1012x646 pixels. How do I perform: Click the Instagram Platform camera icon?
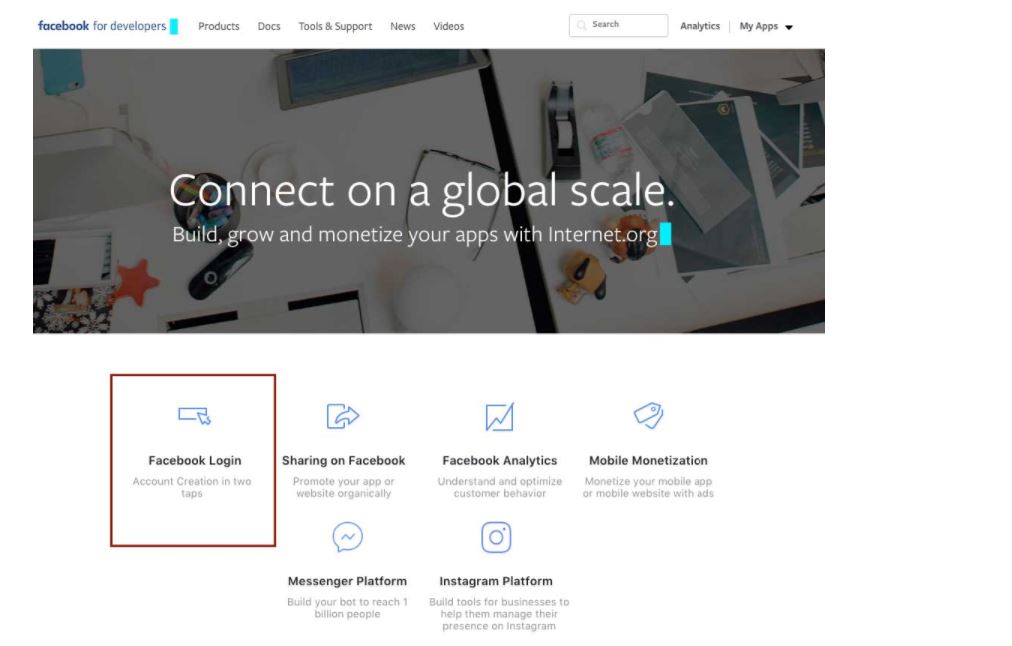496,537
